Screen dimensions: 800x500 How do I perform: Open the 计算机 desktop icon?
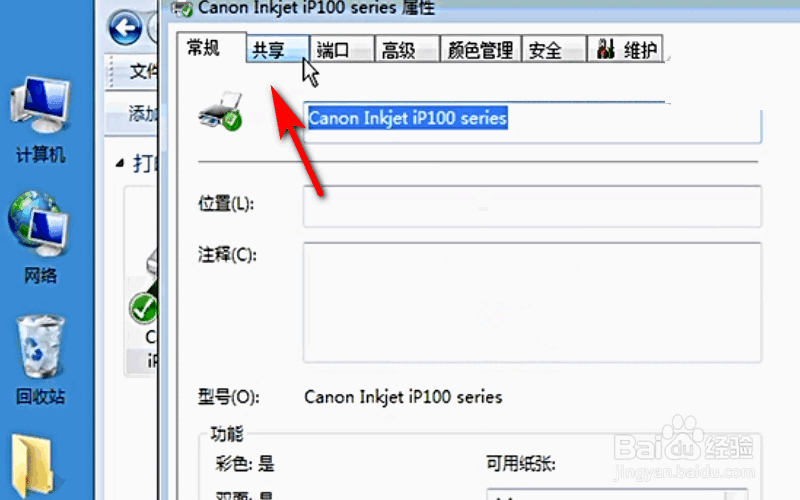pos(40,119)
